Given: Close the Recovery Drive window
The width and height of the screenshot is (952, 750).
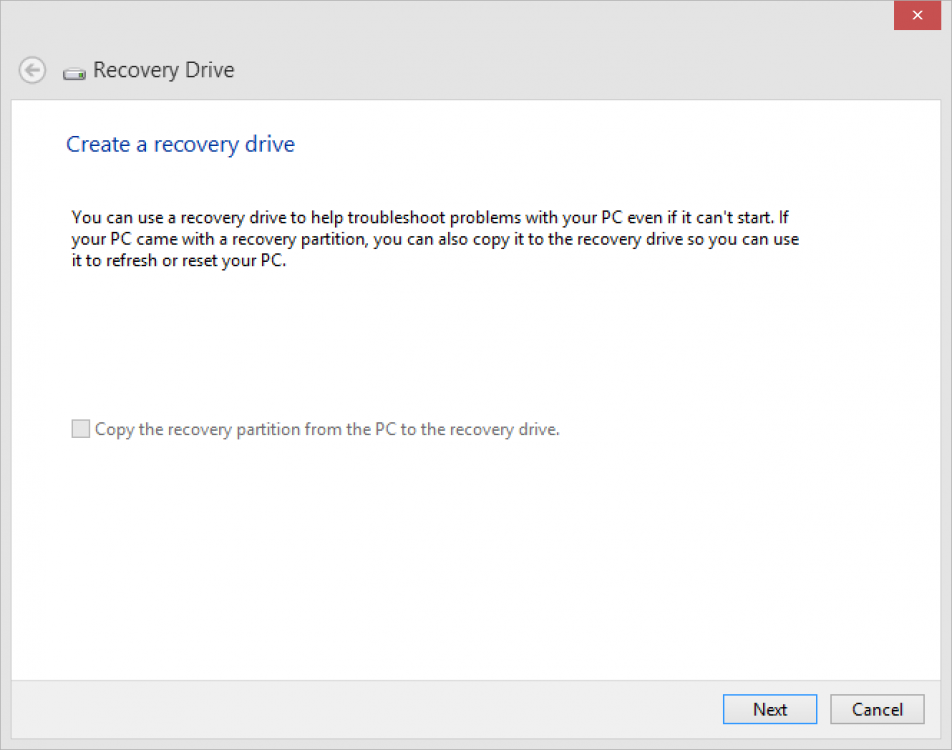Looking at the screenshot, I should [x=922, y=15].
